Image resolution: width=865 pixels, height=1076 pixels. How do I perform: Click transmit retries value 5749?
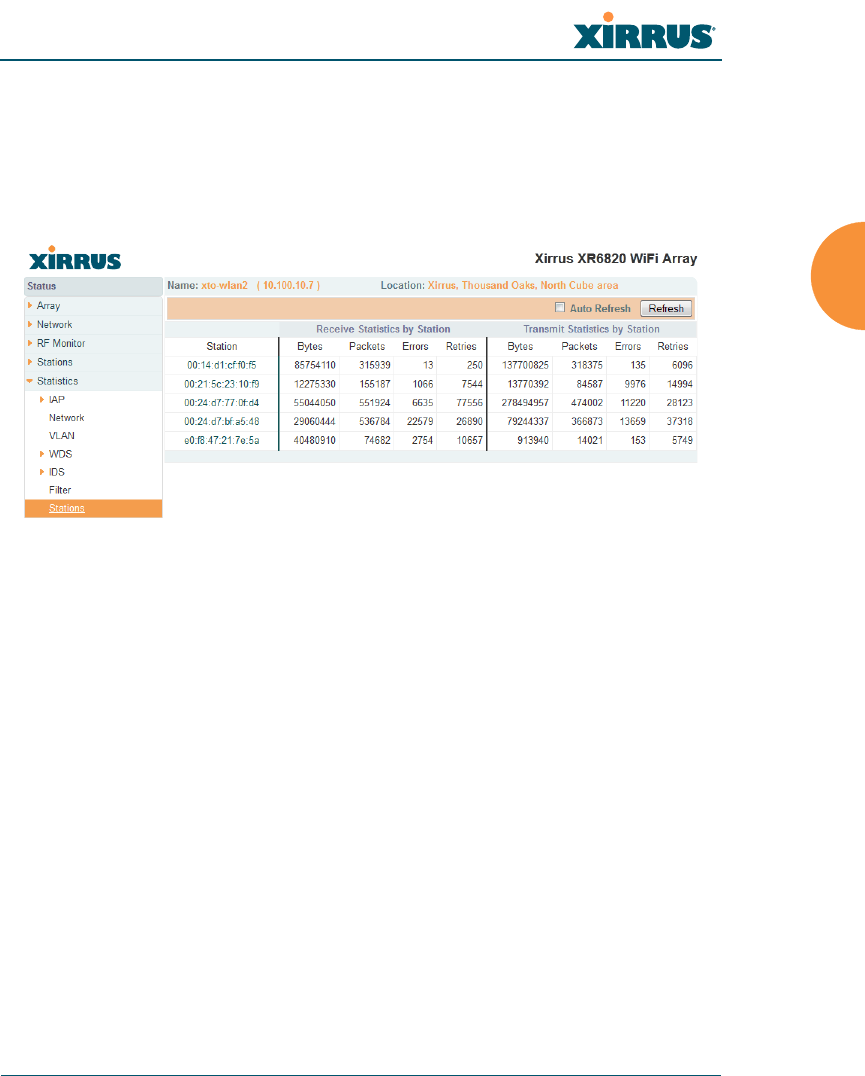click(683, 441)
